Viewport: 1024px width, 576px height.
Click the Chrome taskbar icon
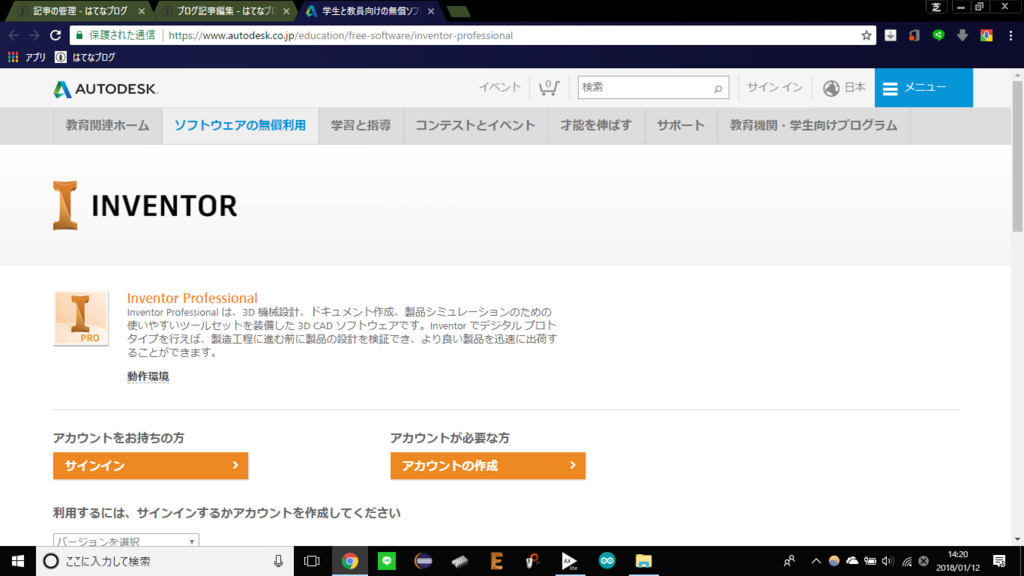tap(350, 561)
